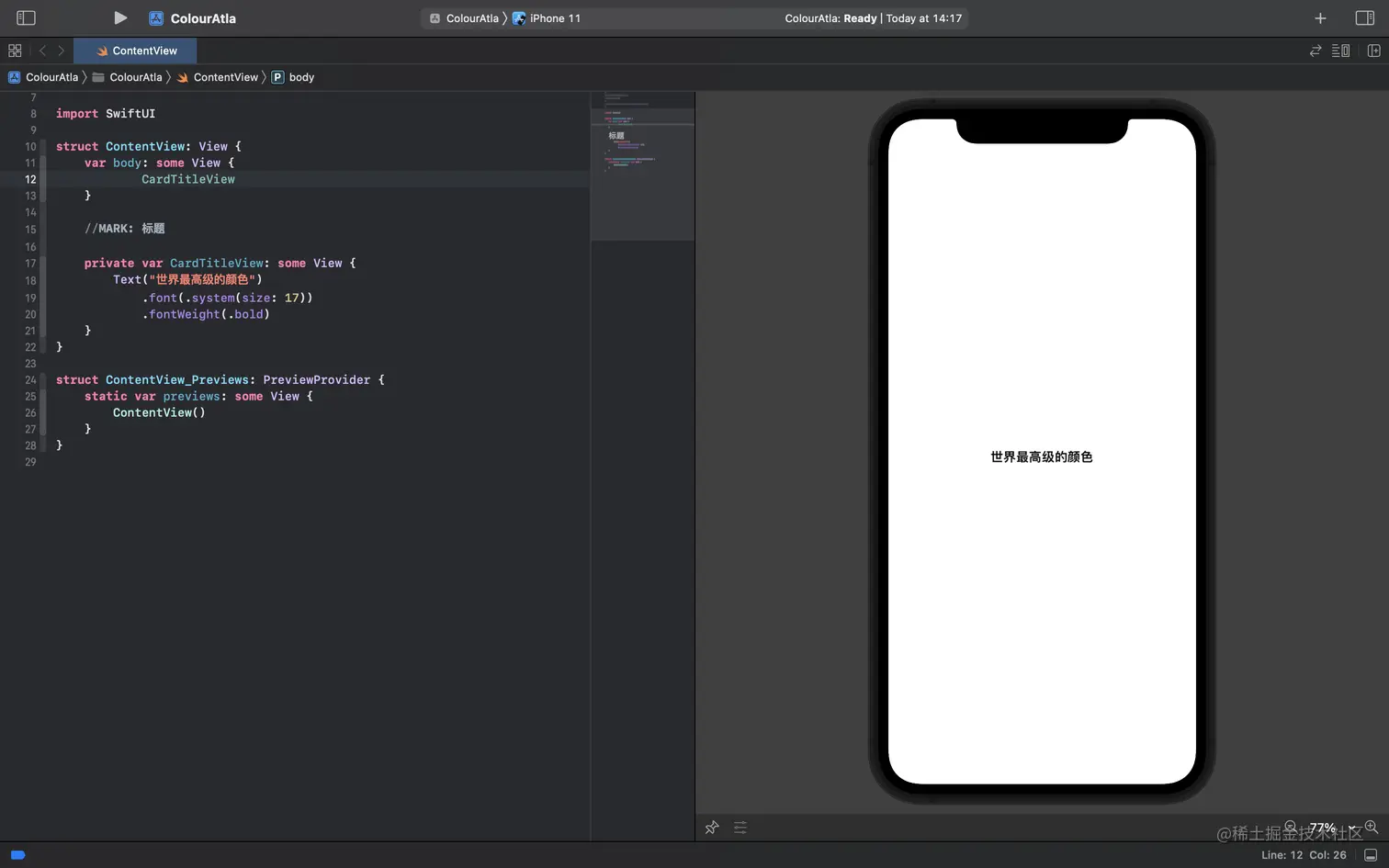Viewport: 1389px width, 868px height.
Task: Click private var CardTitleView declaration
Action: 220,264
